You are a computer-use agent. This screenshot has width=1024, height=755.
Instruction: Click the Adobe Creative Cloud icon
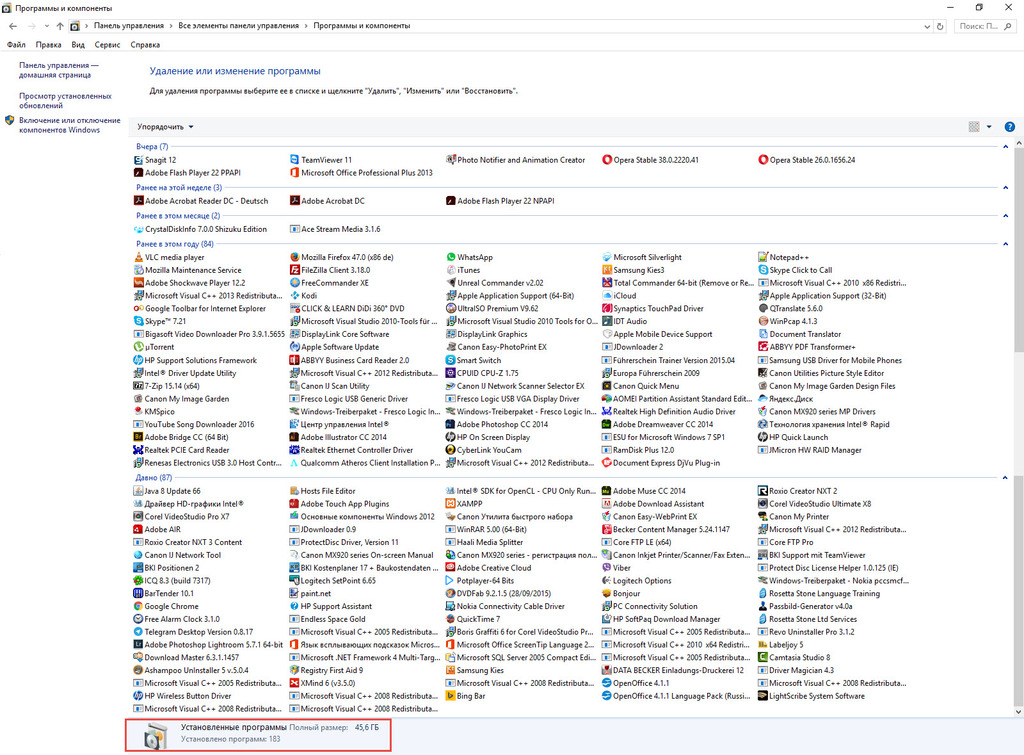point(450,568)
